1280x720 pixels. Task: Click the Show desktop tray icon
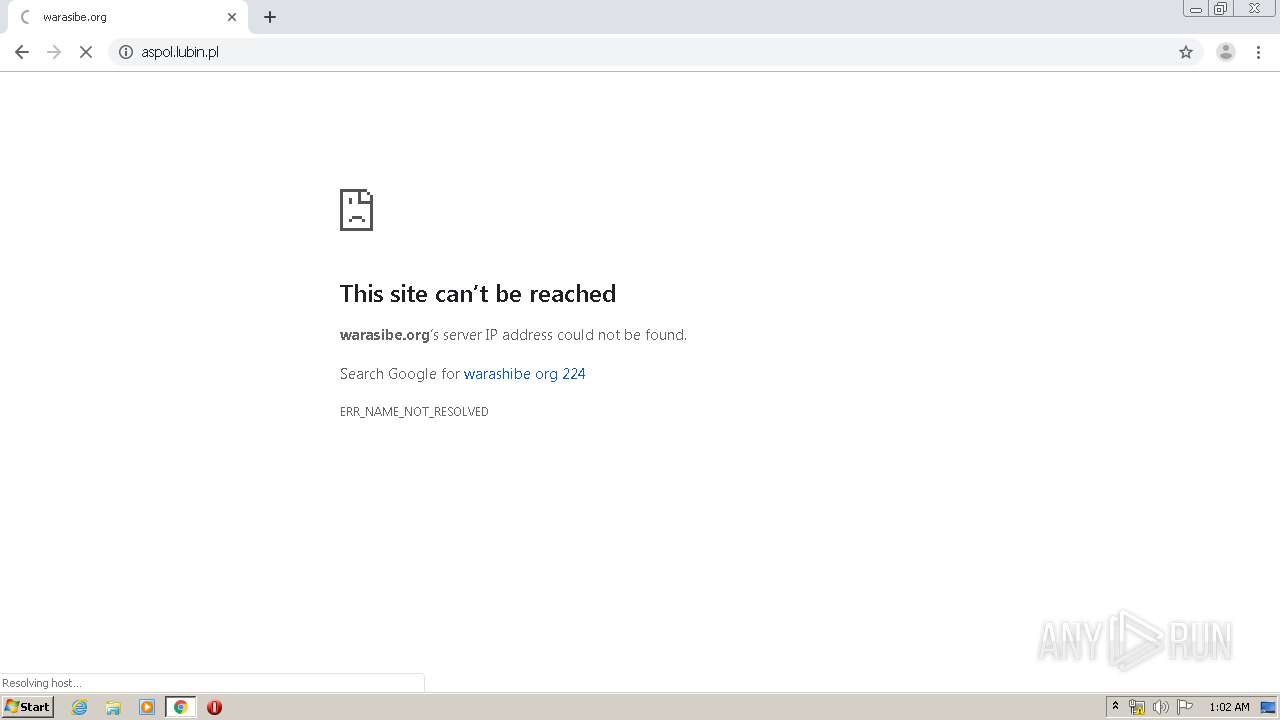tap(1268, 707)
